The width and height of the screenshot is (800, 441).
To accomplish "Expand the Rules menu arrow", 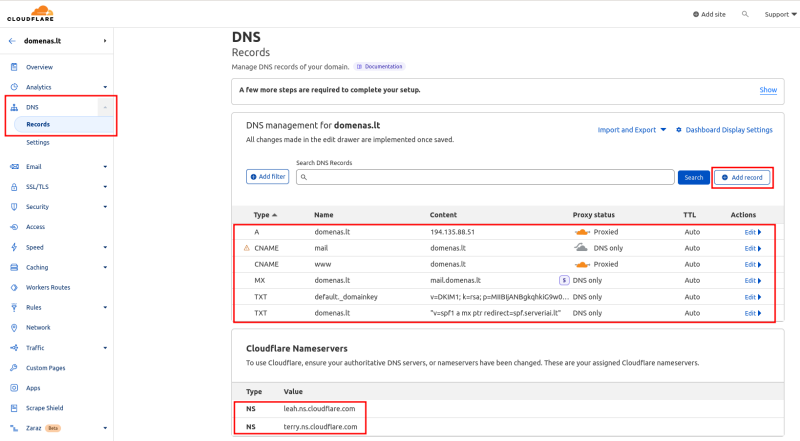I will [x=105, y=308].
